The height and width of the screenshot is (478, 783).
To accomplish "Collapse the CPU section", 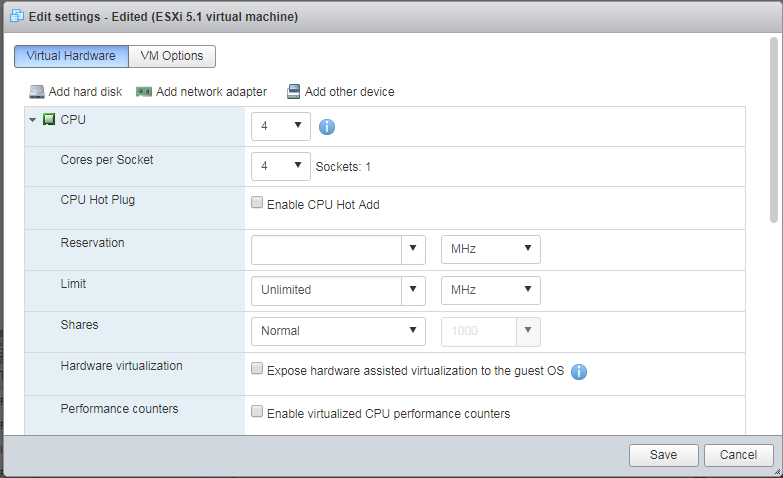I will (33, 120).
